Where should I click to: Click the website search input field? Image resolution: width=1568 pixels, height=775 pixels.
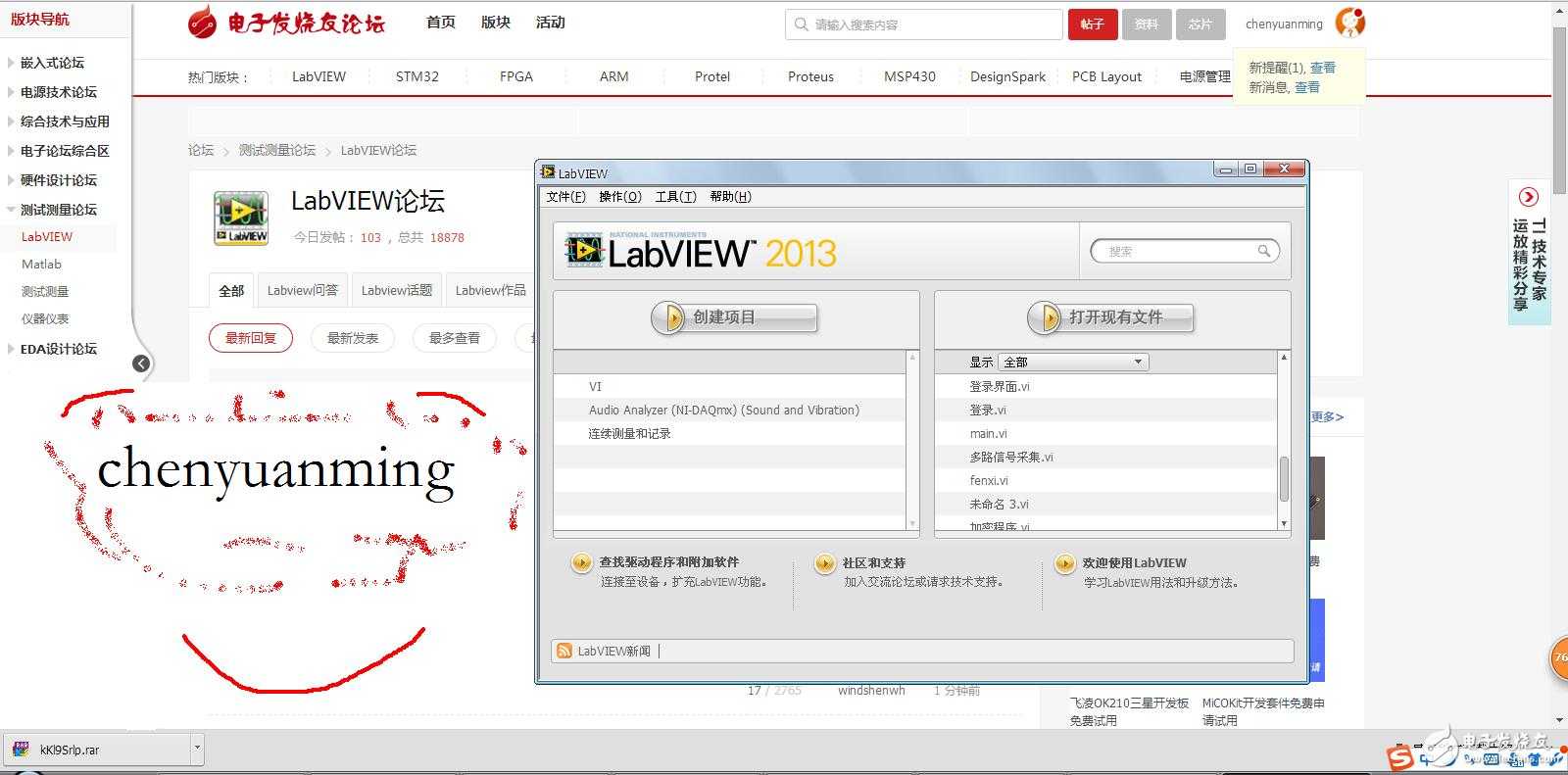pyautogui.click(x=924, y=24)
